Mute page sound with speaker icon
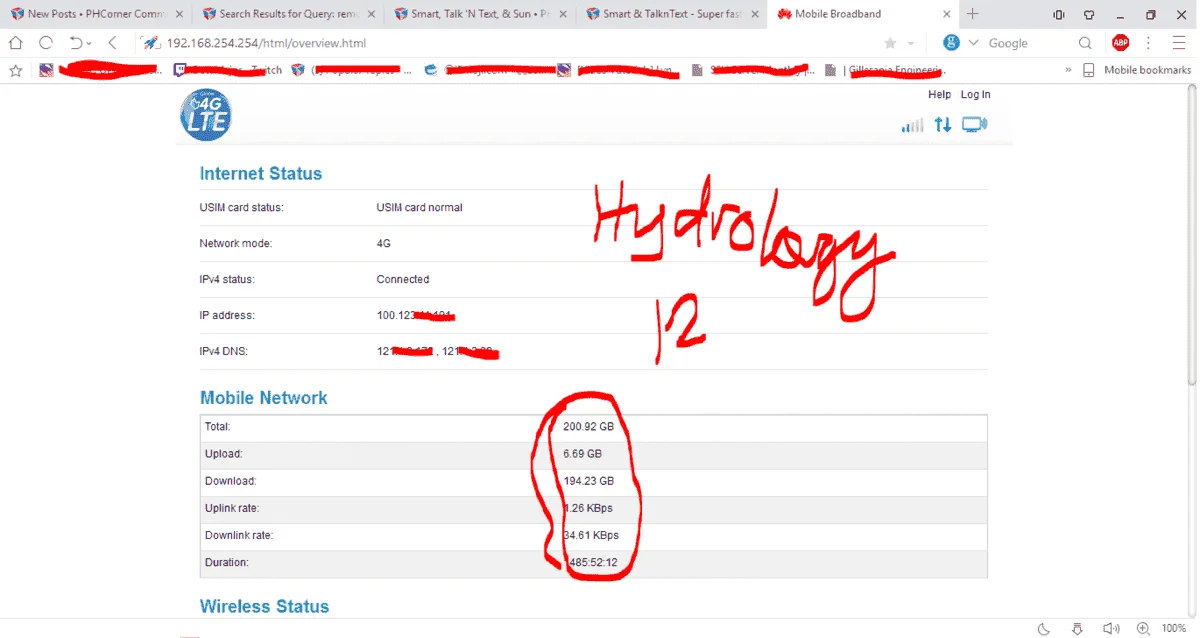 pyautogui.click(x=1110, y=628)
